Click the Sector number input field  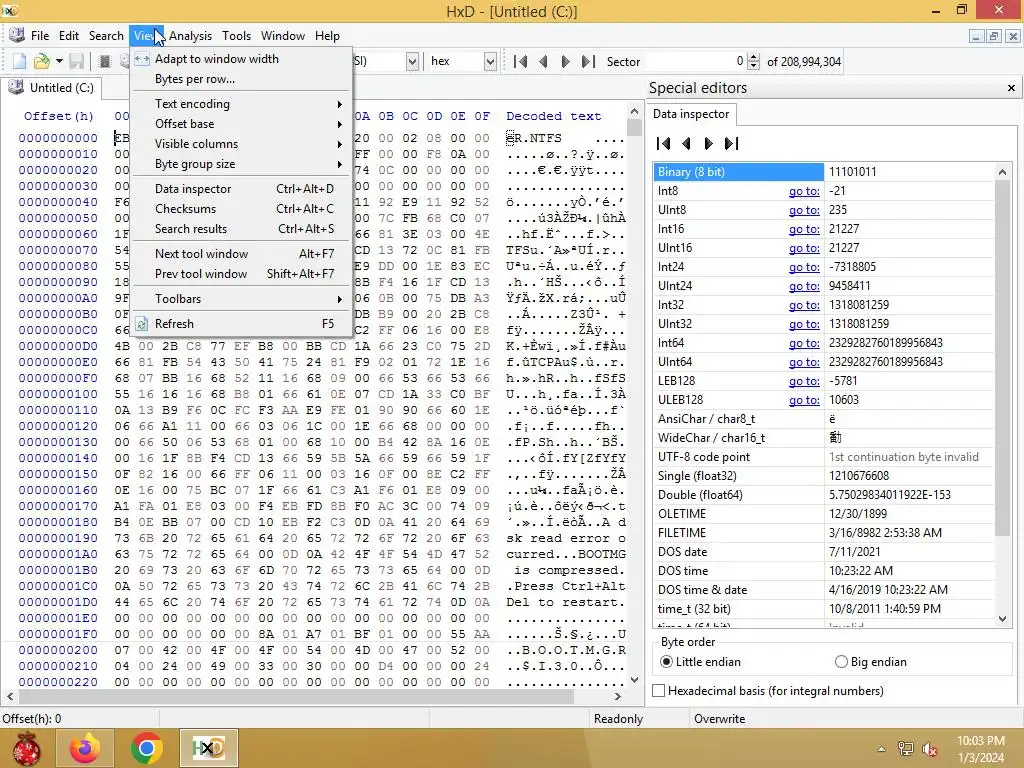pos(695,61)
